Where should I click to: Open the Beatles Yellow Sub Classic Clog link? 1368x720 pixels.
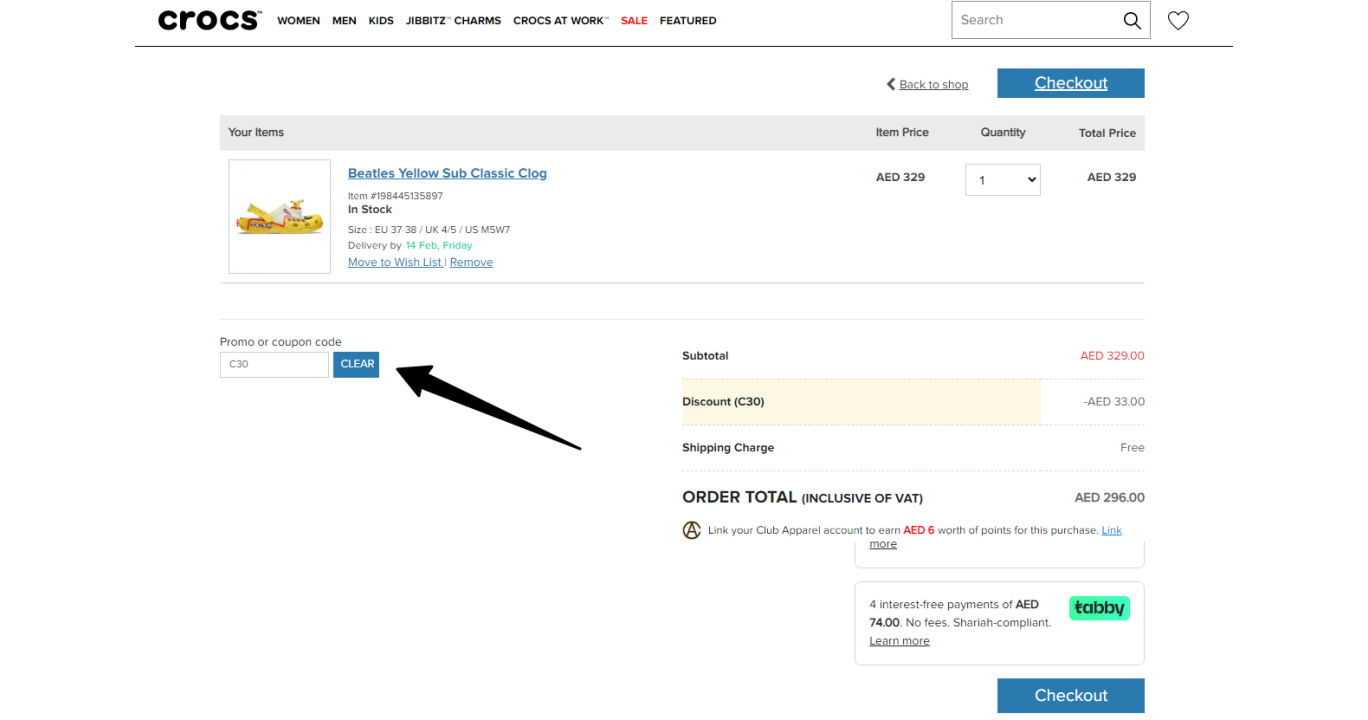point(447,173)
